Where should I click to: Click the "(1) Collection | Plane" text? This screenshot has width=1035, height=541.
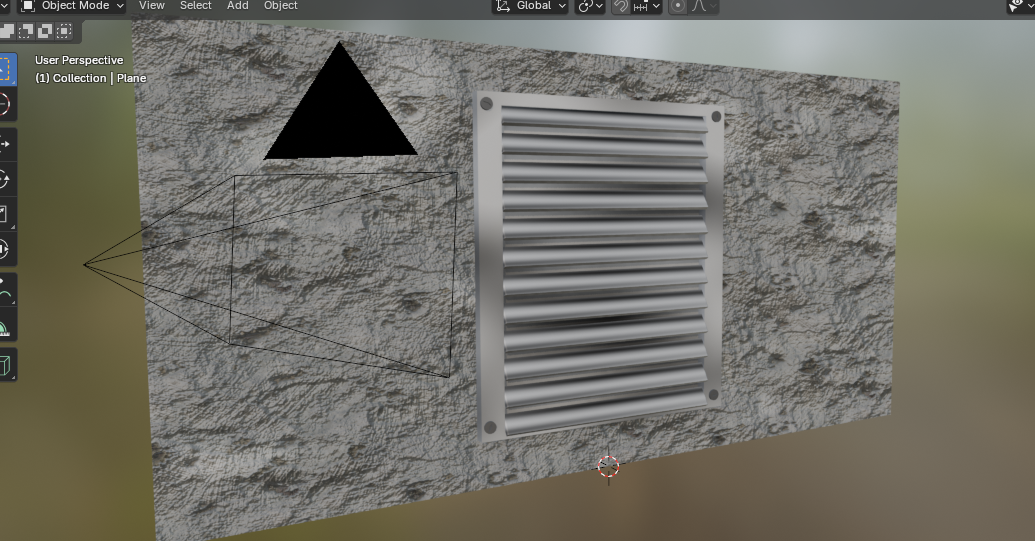[x=90, y=78]
